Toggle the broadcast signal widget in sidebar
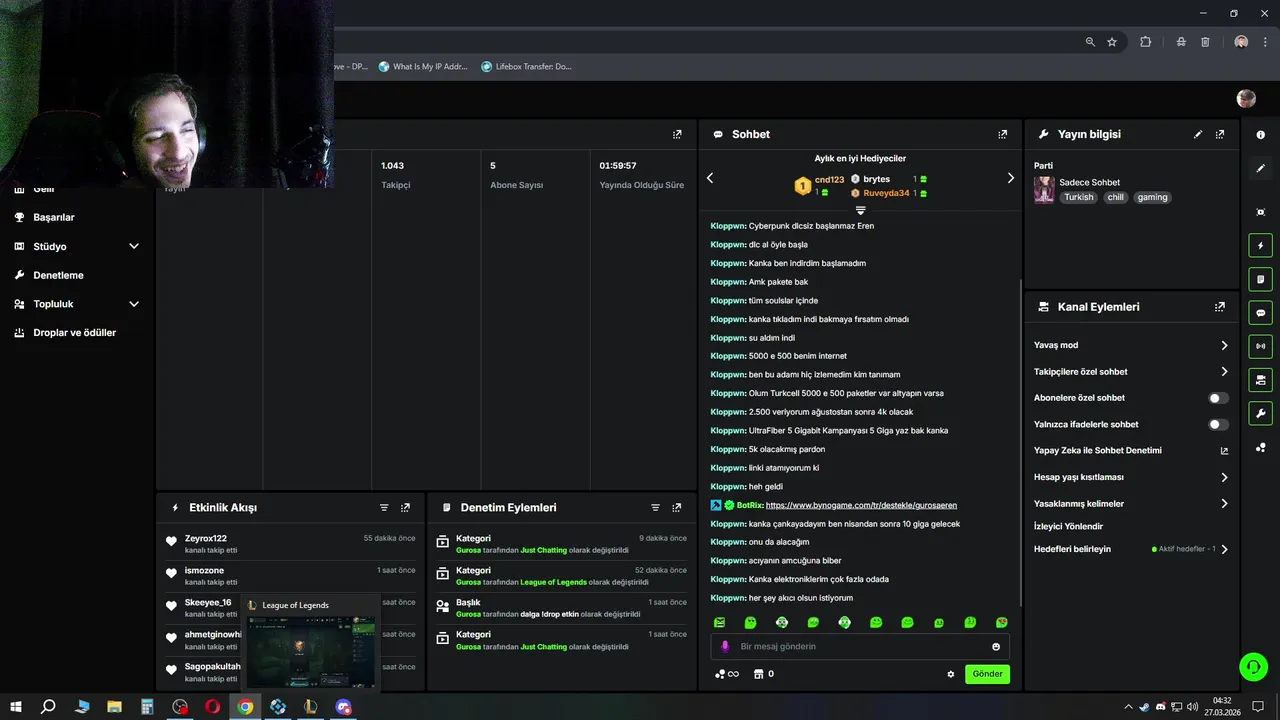Viewport: 1280px width, 720px height. (x=1261, y=346)
